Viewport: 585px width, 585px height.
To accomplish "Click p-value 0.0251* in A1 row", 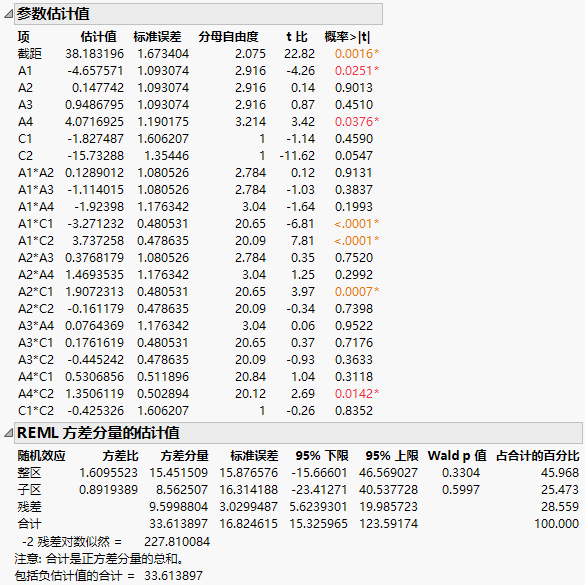I will (x=357, y=71).
